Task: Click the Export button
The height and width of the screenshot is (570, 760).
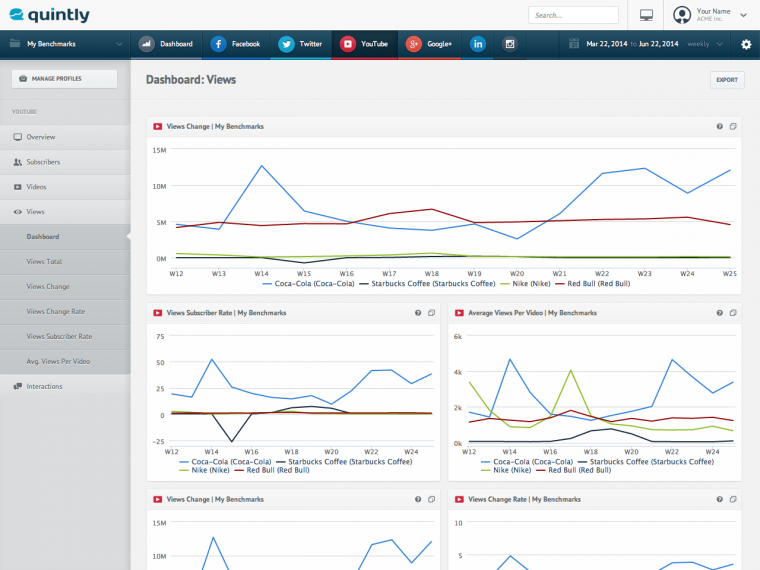Action: coord(727,80)
